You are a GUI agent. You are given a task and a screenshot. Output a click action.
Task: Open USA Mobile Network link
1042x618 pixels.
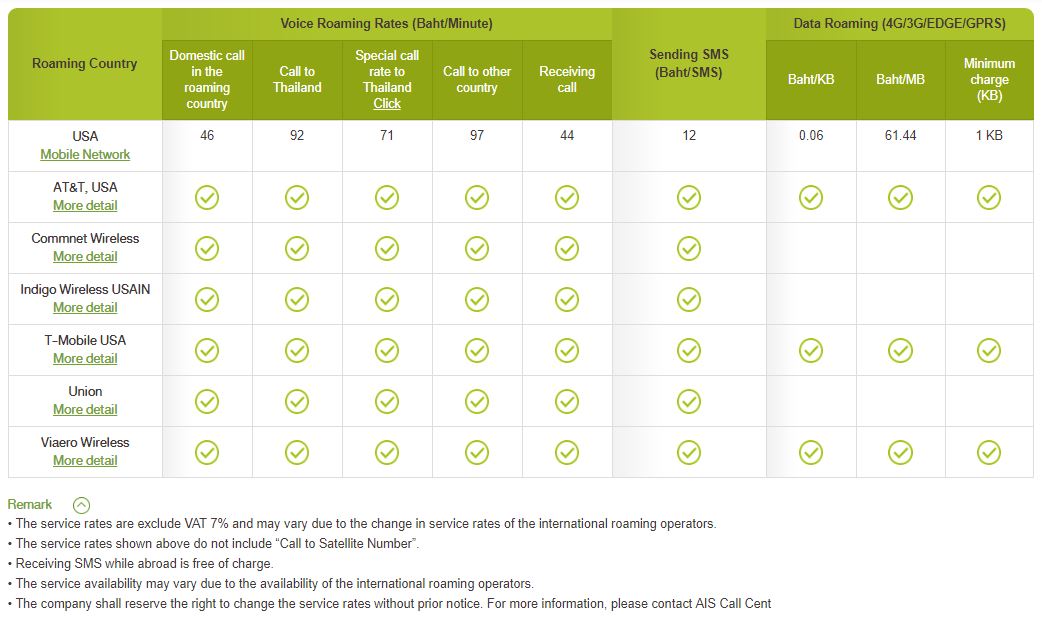coord(85,154)
